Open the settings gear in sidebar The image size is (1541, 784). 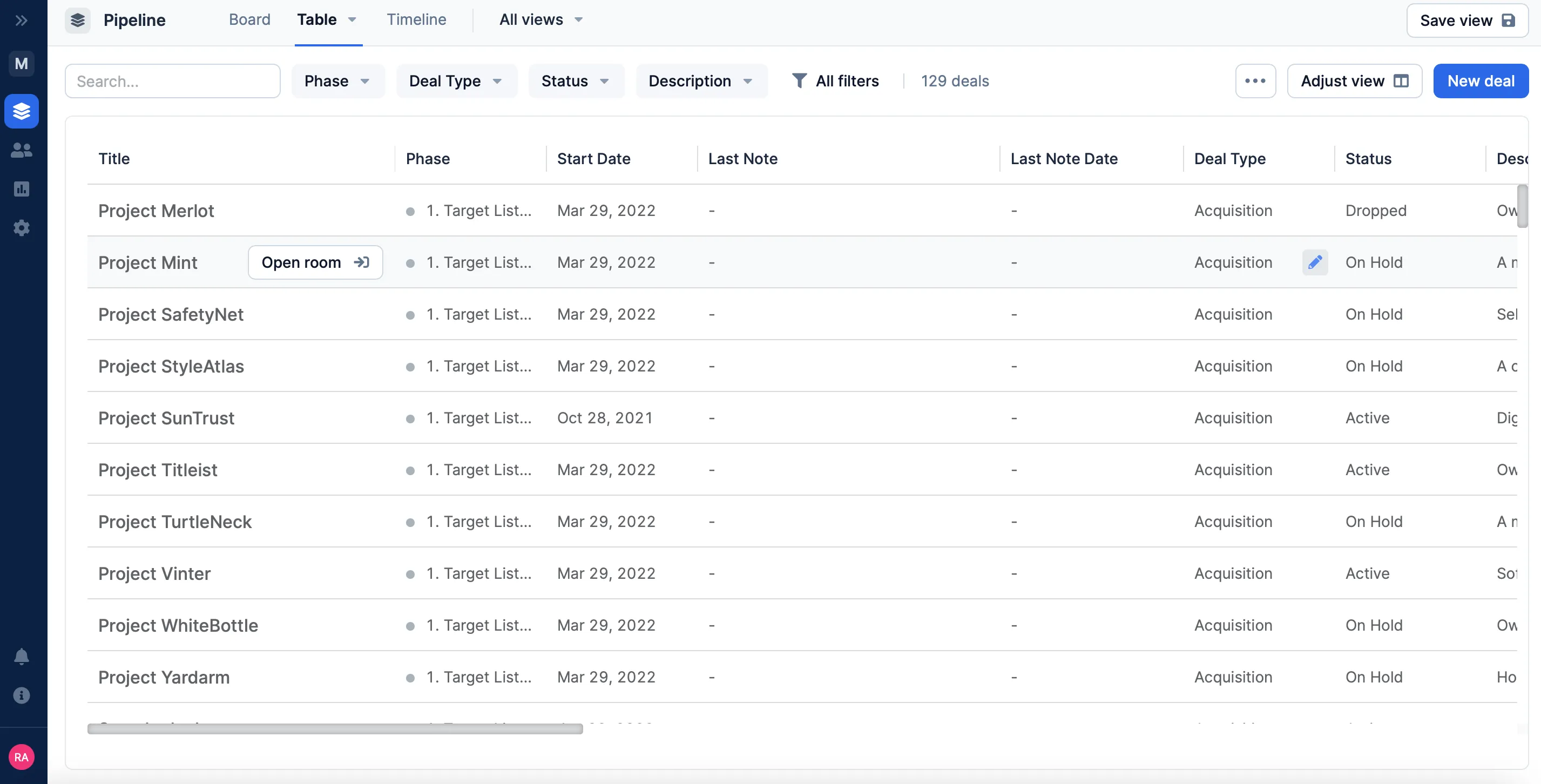coord(22,228)
